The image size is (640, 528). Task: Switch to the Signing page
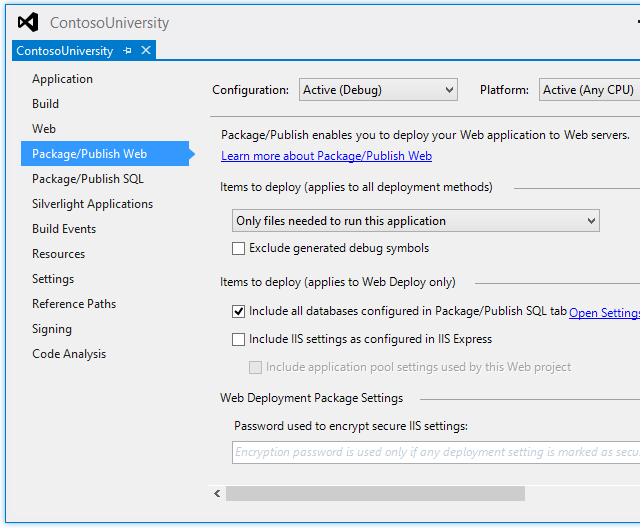pos(52,329)
